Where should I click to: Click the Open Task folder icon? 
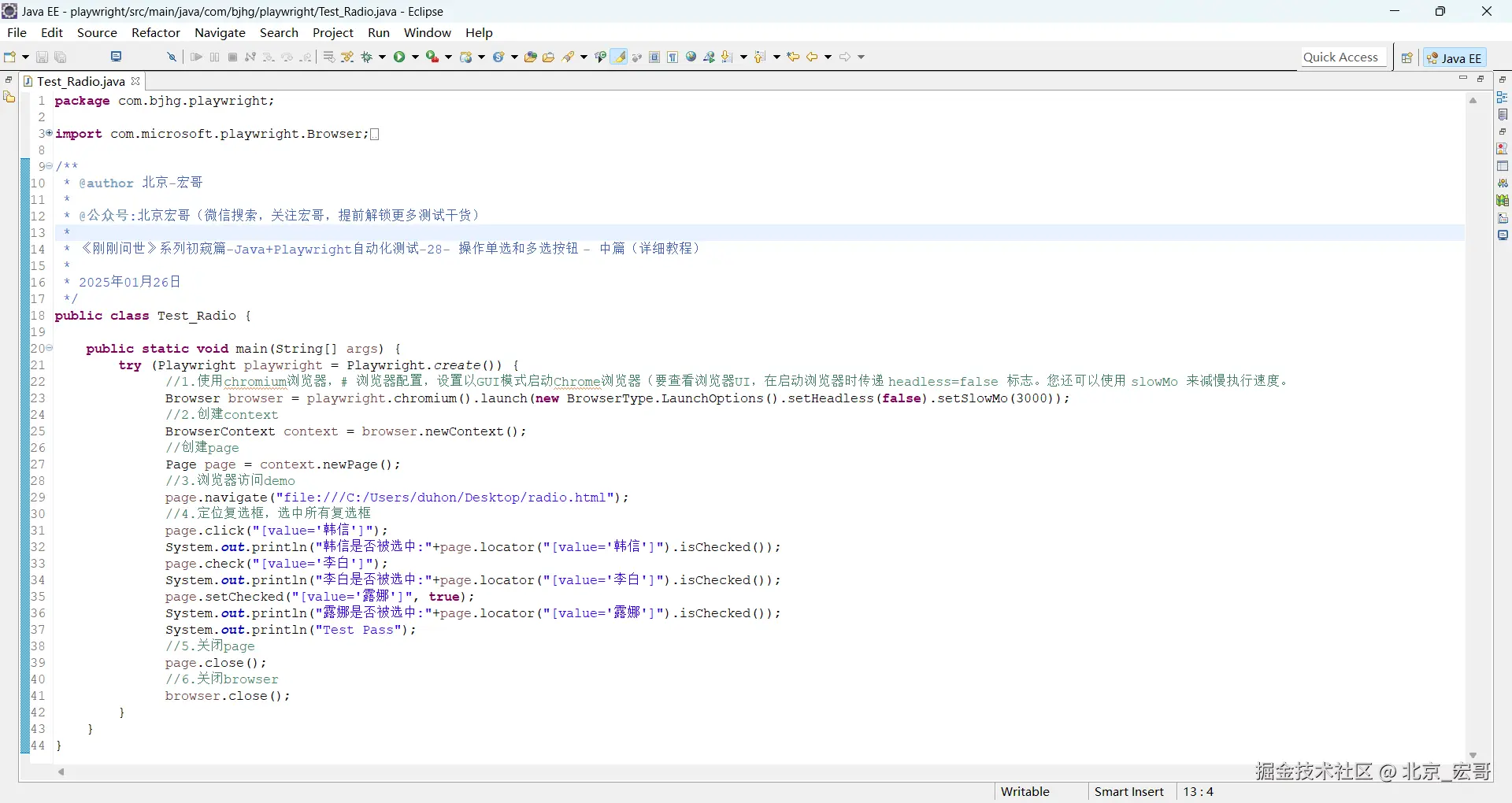pos(549,57)
